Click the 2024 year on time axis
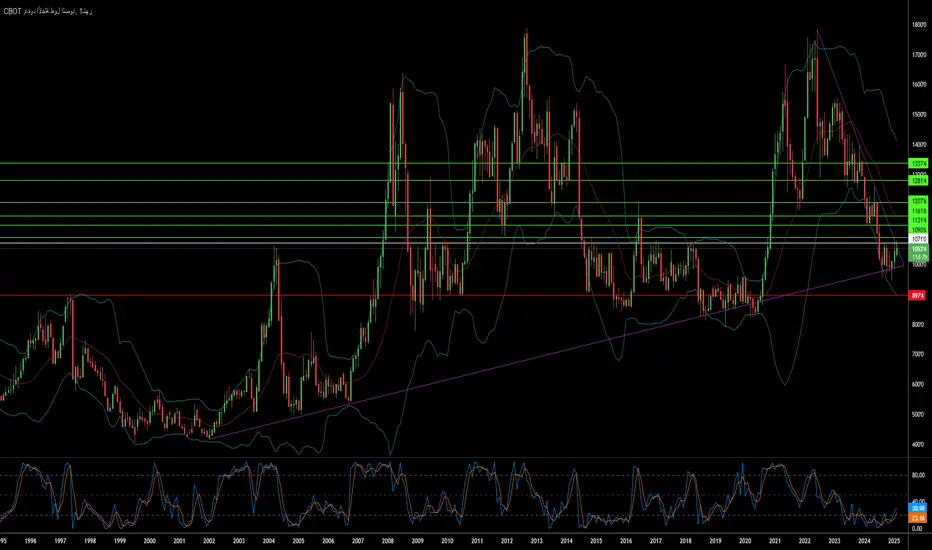 tap(864, 541)
